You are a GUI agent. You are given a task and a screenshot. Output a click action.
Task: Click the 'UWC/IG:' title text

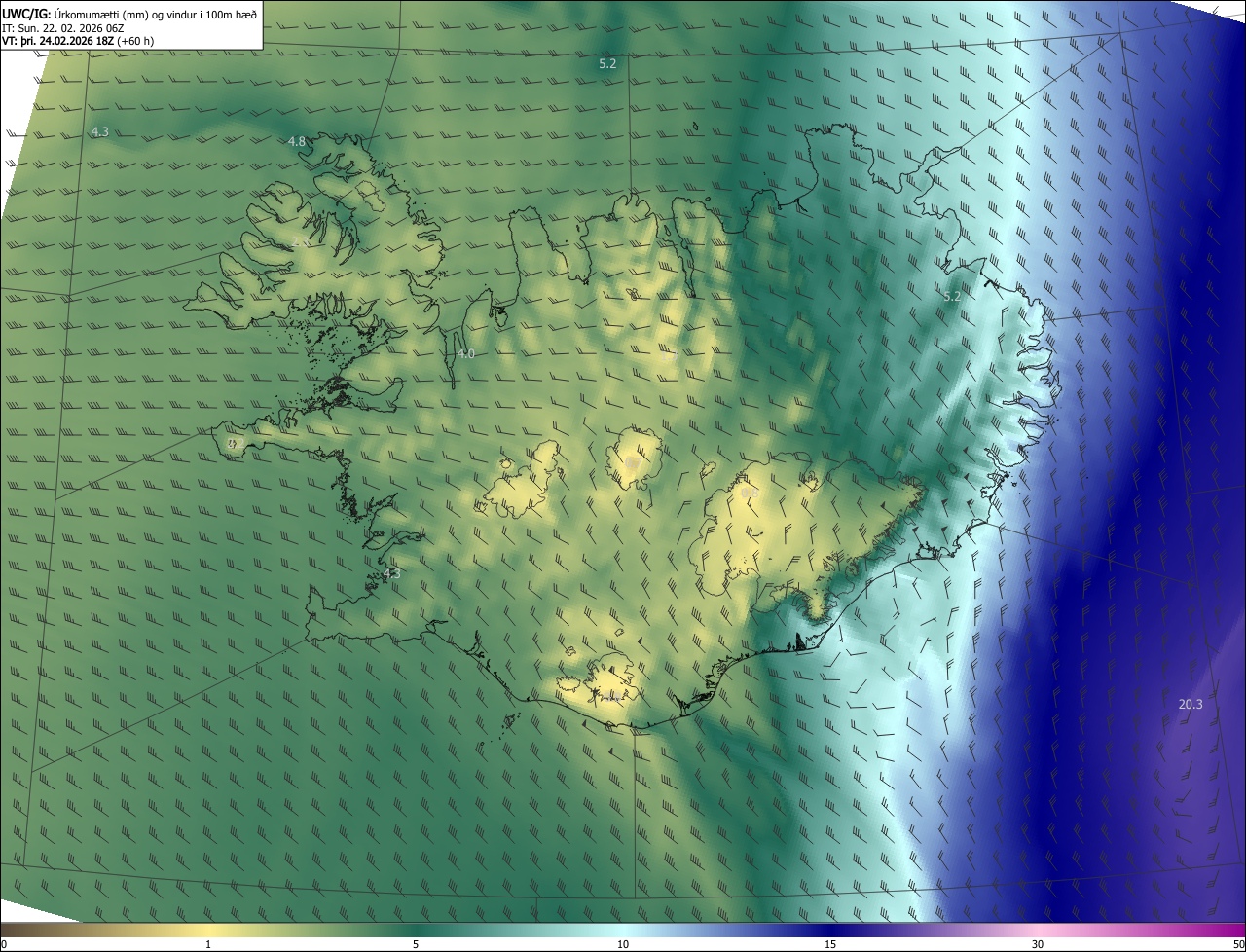[x=26, y=14]
